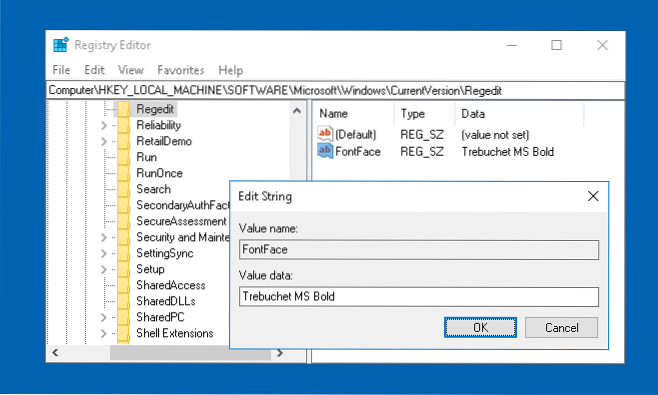Image resolution: width=658 pixels, height=395 pixels.
Task: Select the Regedit key label
Action: (x=155, y=109)
